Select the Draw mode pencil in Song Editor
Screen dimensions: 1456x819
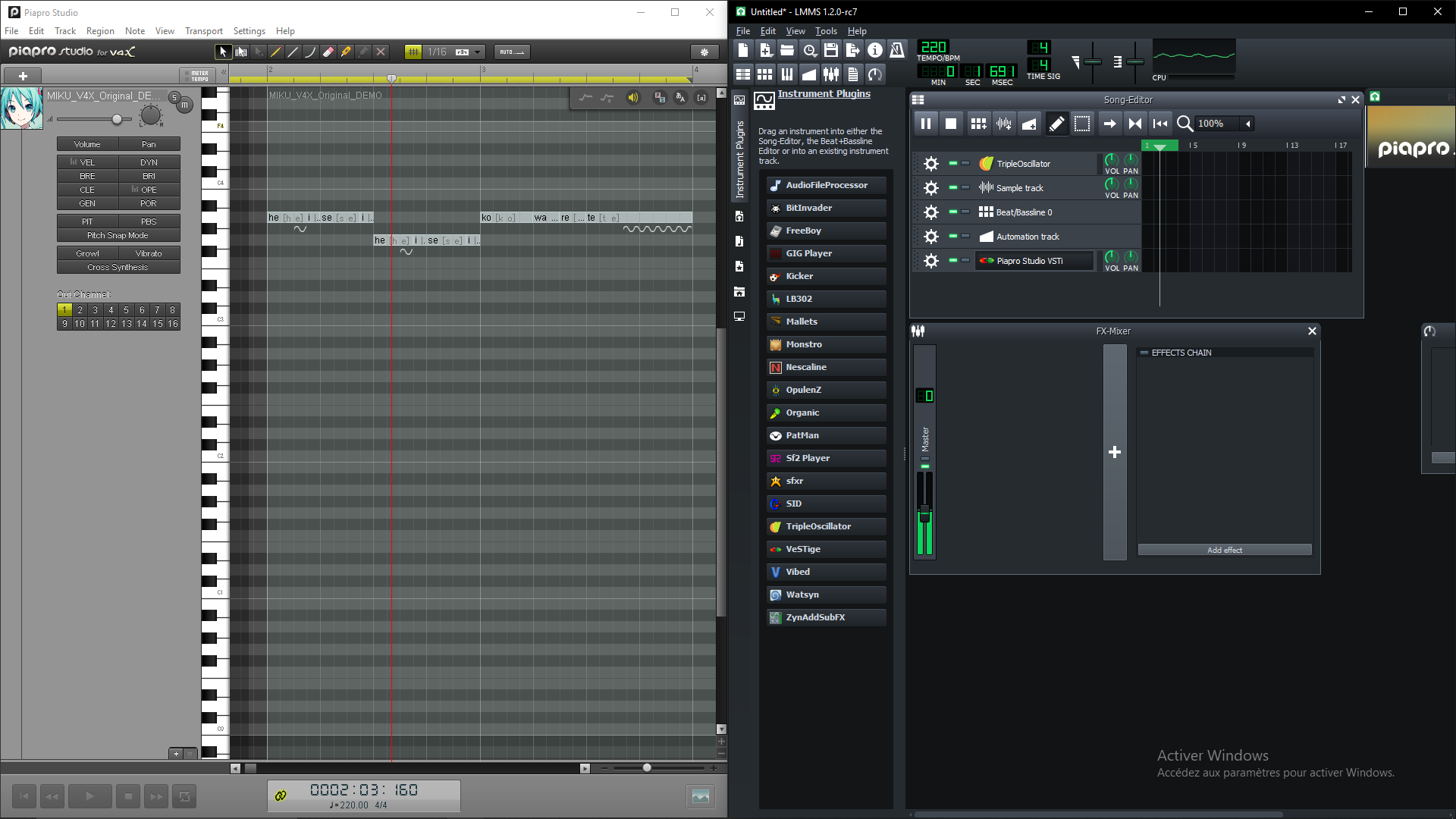click(1056, 124)
